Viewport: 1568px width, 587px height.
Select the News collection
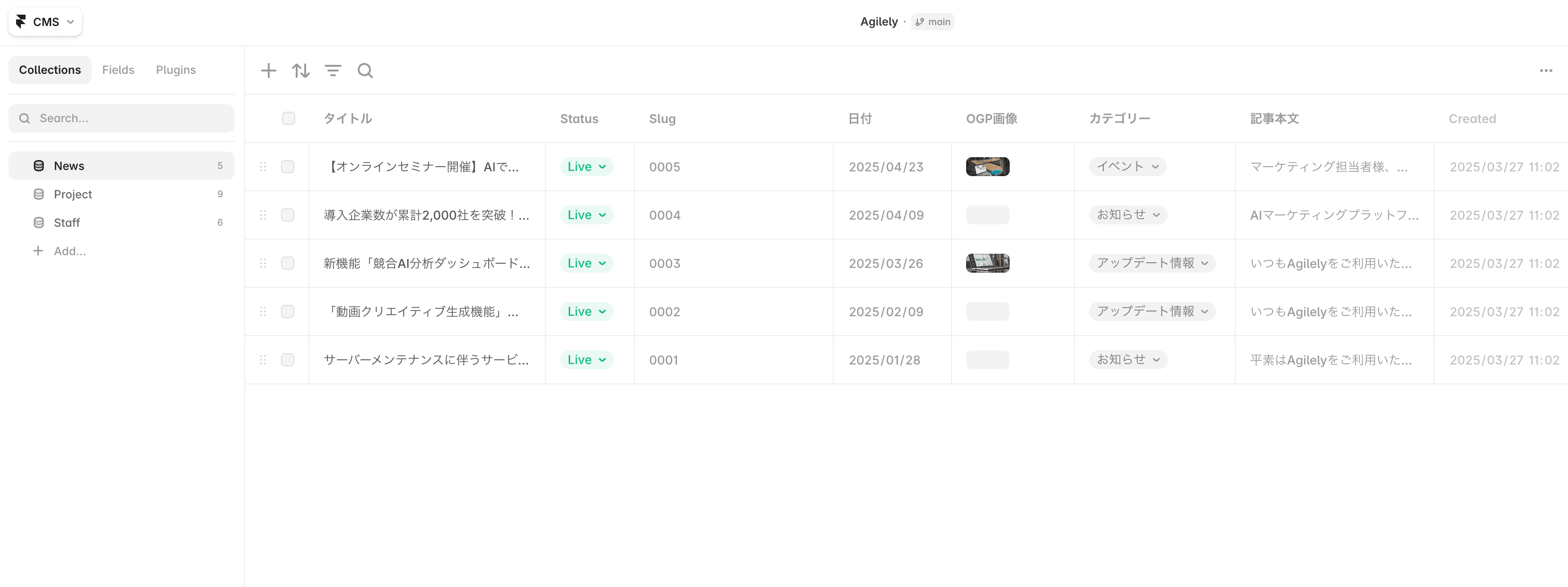[121, 166]
